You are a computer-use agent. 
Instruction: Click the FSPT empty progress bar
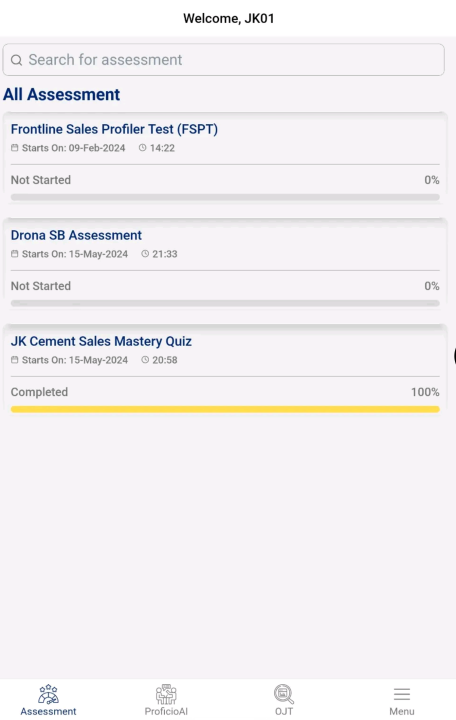[225, 197]
